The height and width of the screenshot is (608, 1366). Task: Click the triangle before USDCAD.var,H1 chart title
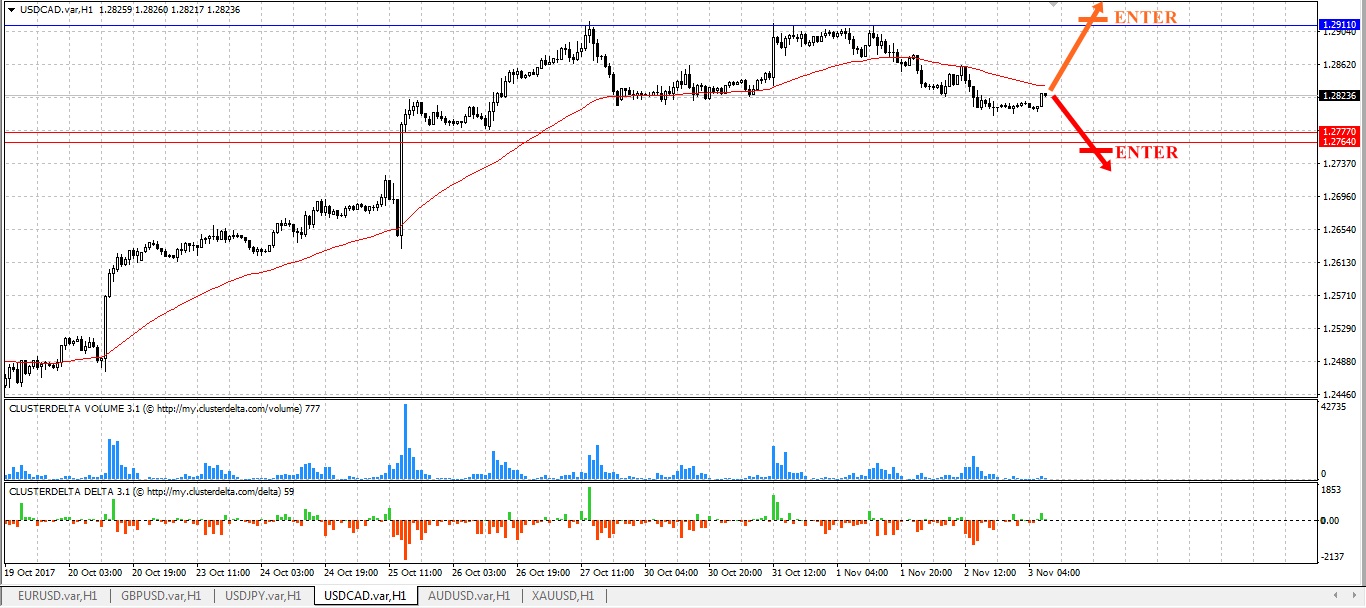pyautogui.click(x=10, y=9)
